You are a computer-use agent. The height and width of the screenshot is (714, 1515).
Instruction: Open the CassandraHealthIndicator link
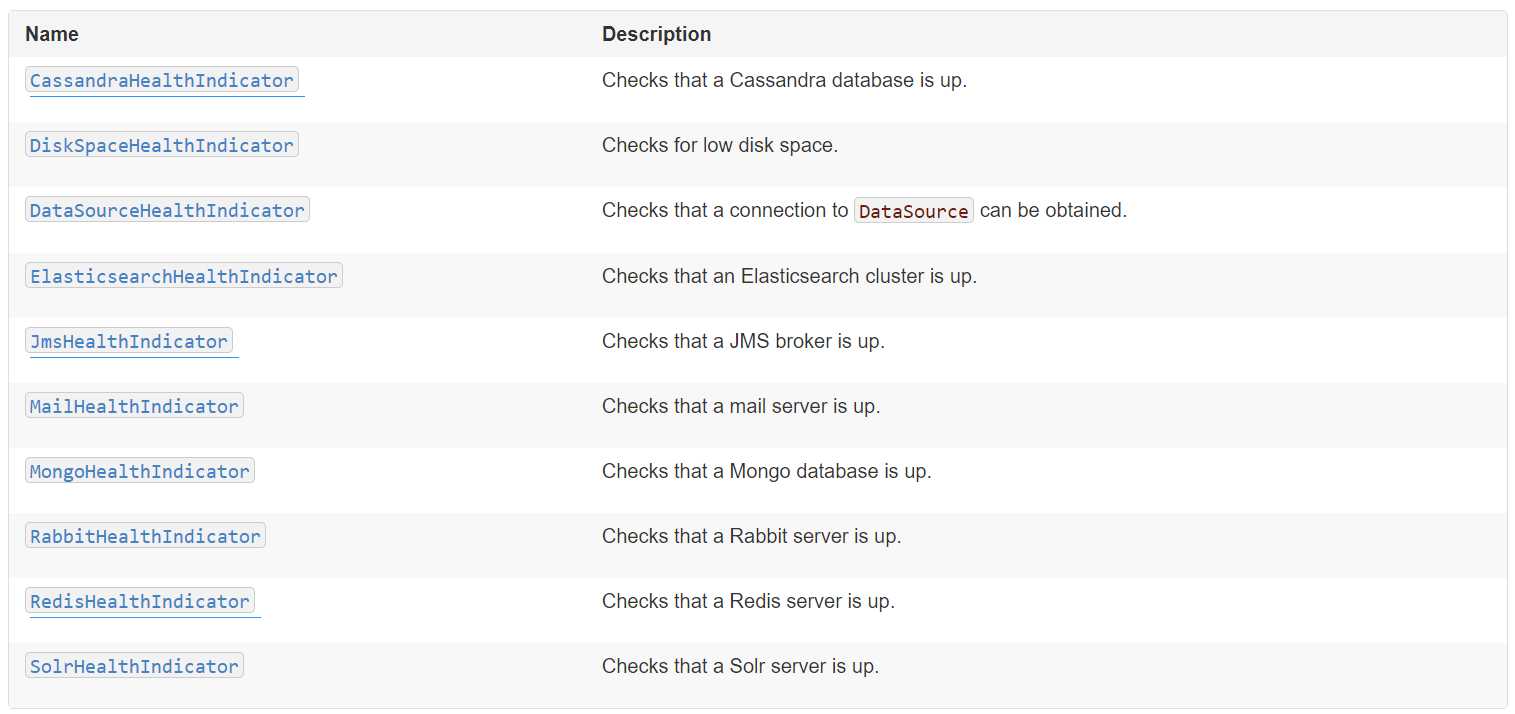point(162,81)
